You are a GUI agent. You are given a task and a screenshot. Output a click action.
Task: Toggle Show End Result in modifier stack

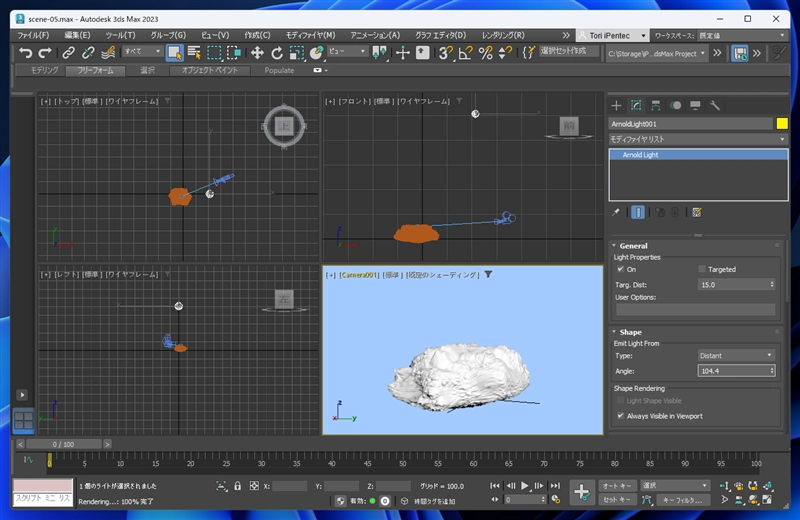point(638,212)
